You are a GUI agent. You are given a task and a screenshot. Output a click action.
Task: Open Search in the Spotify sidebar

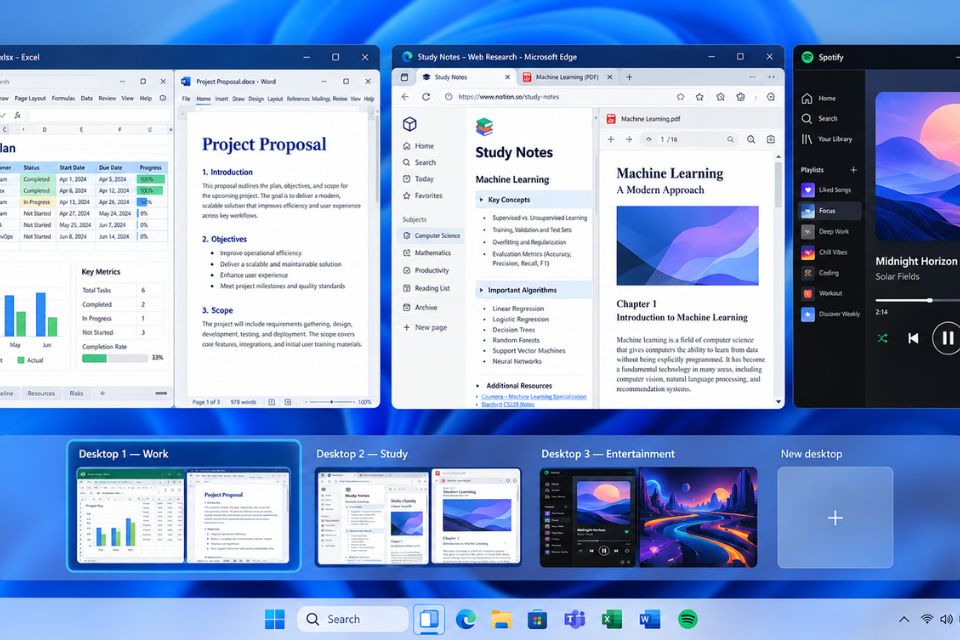(x=819, y=119)
